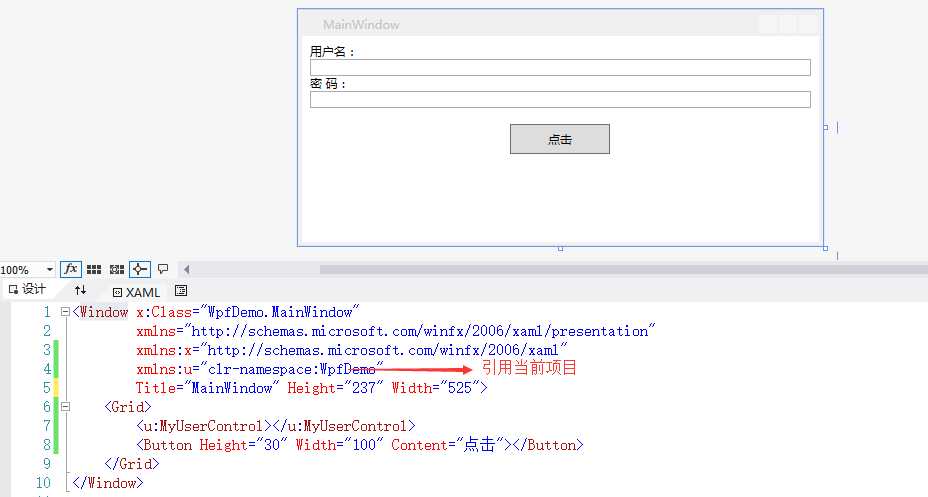
Task: Switch to the XAML tab
Action: click(136, 292)
